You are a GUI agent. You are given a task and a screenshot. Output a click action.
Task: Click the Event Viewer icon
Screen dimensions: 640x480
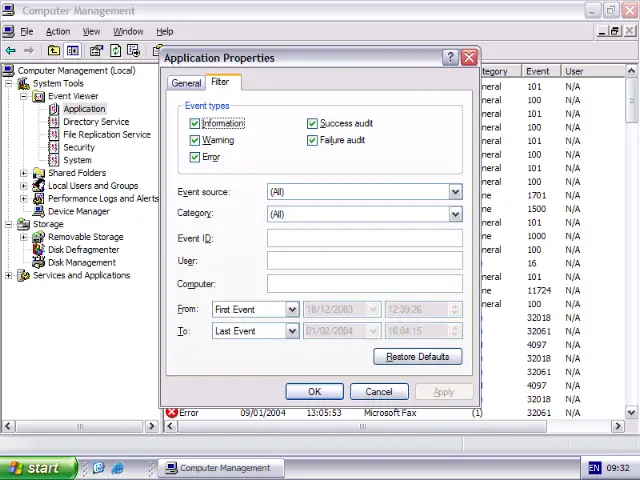click(38, 96)
